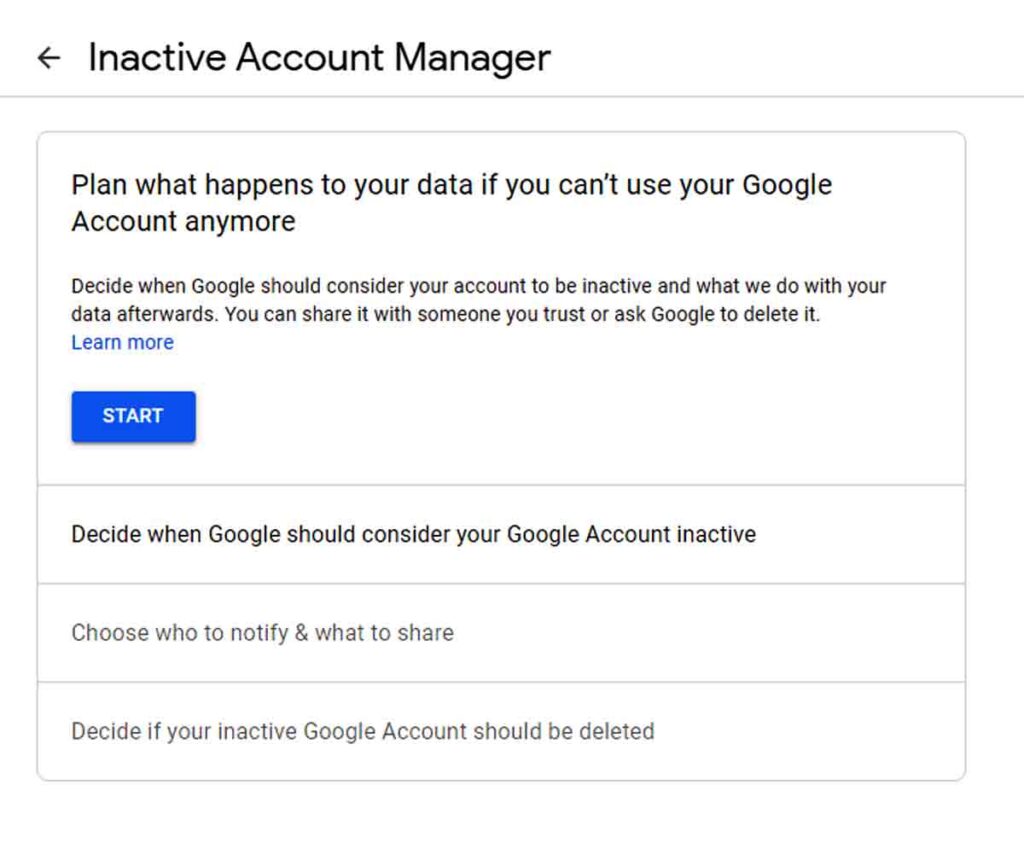Open the Learn more link
Screen dimensions: 1024x849
(122, 342)
